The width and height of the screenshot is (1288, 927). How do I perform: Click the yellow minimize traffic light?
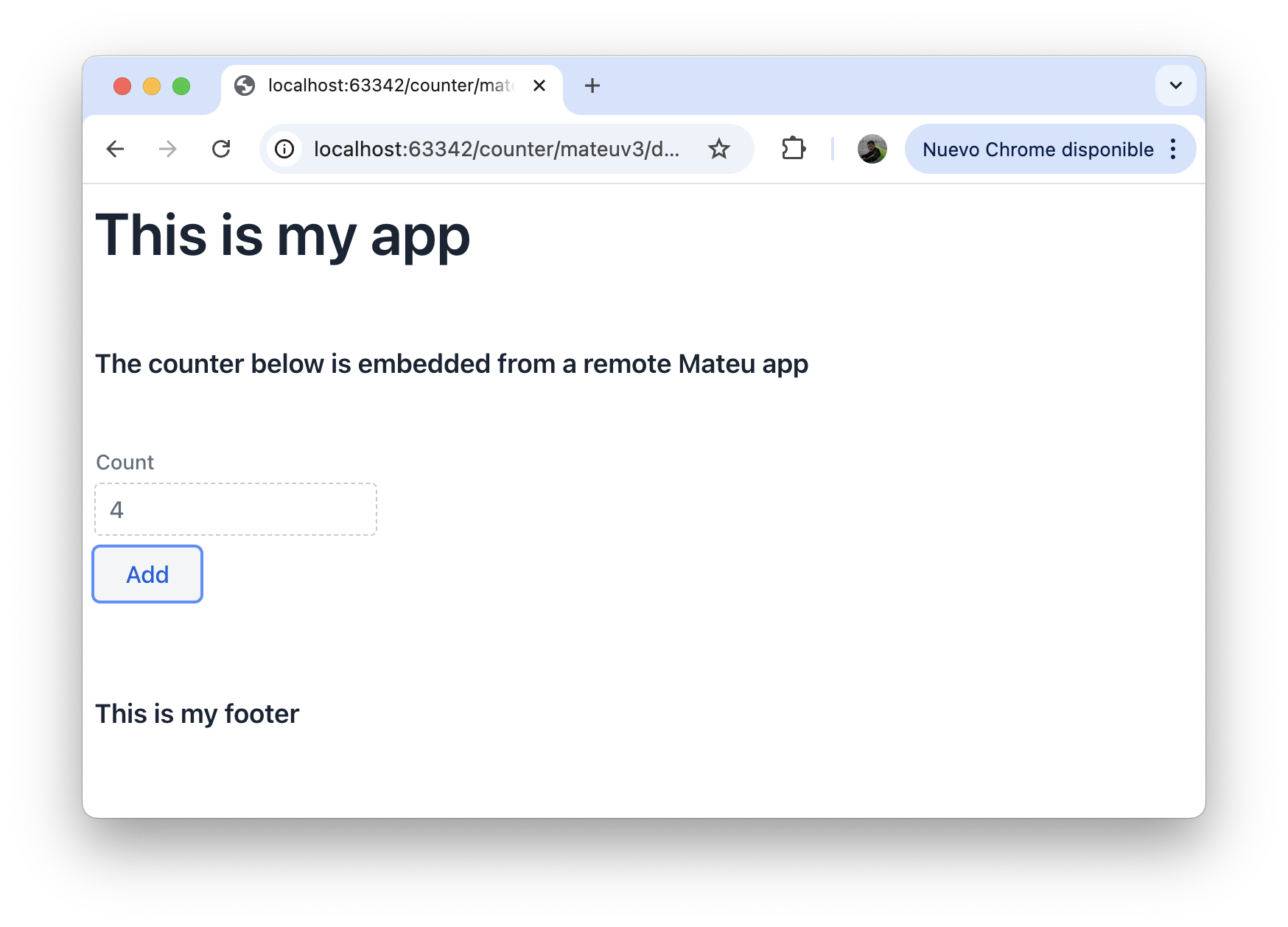click(x=151, y=85)
